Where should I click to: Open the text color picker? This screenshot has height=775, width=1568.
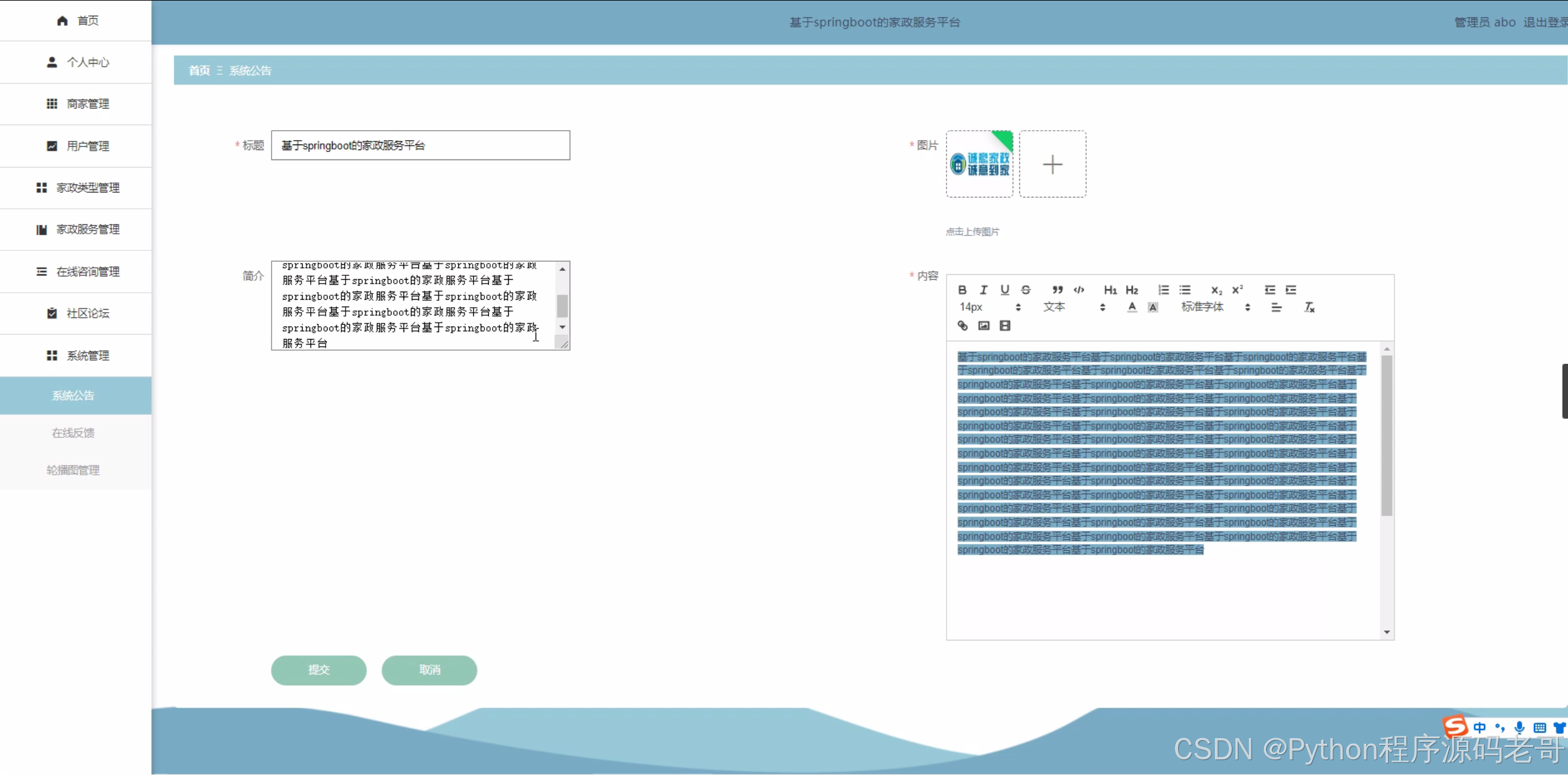point(1131,307)
